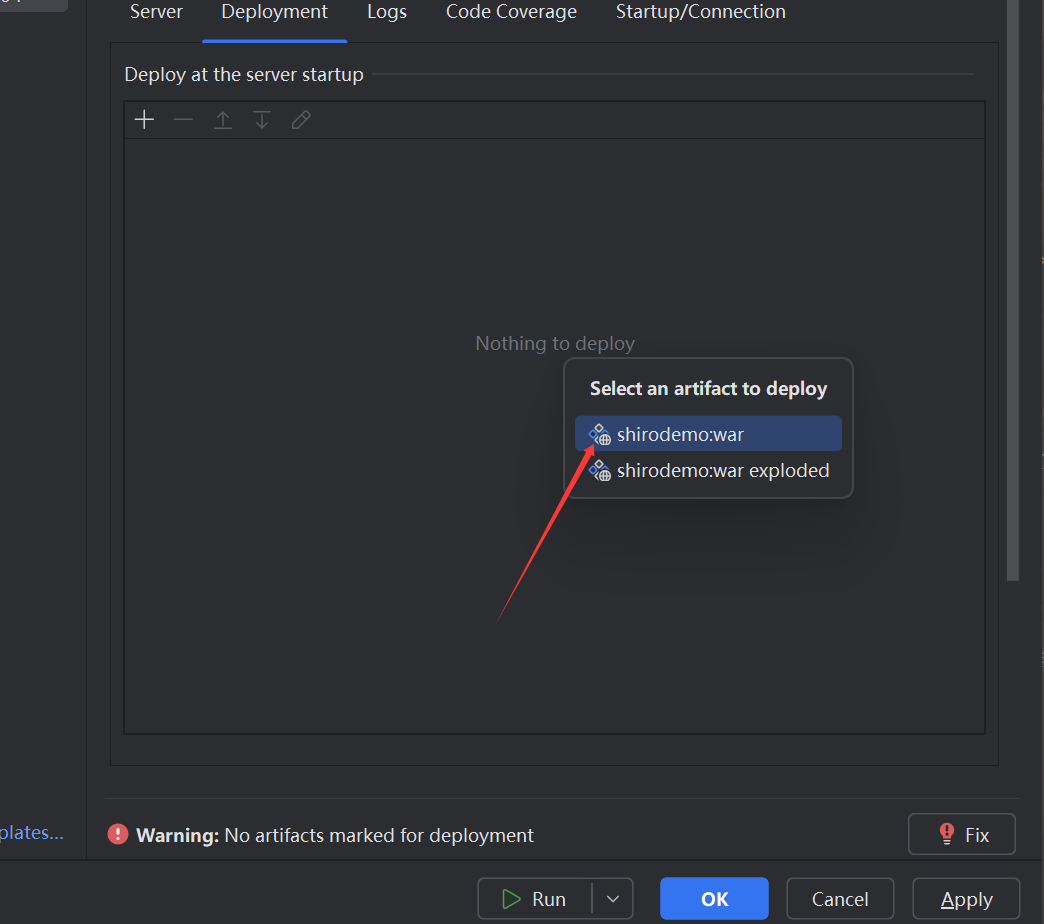Switch to the Server tab
The height and width of the screenshot is (924, 1044).
click(x=156, y=13)
